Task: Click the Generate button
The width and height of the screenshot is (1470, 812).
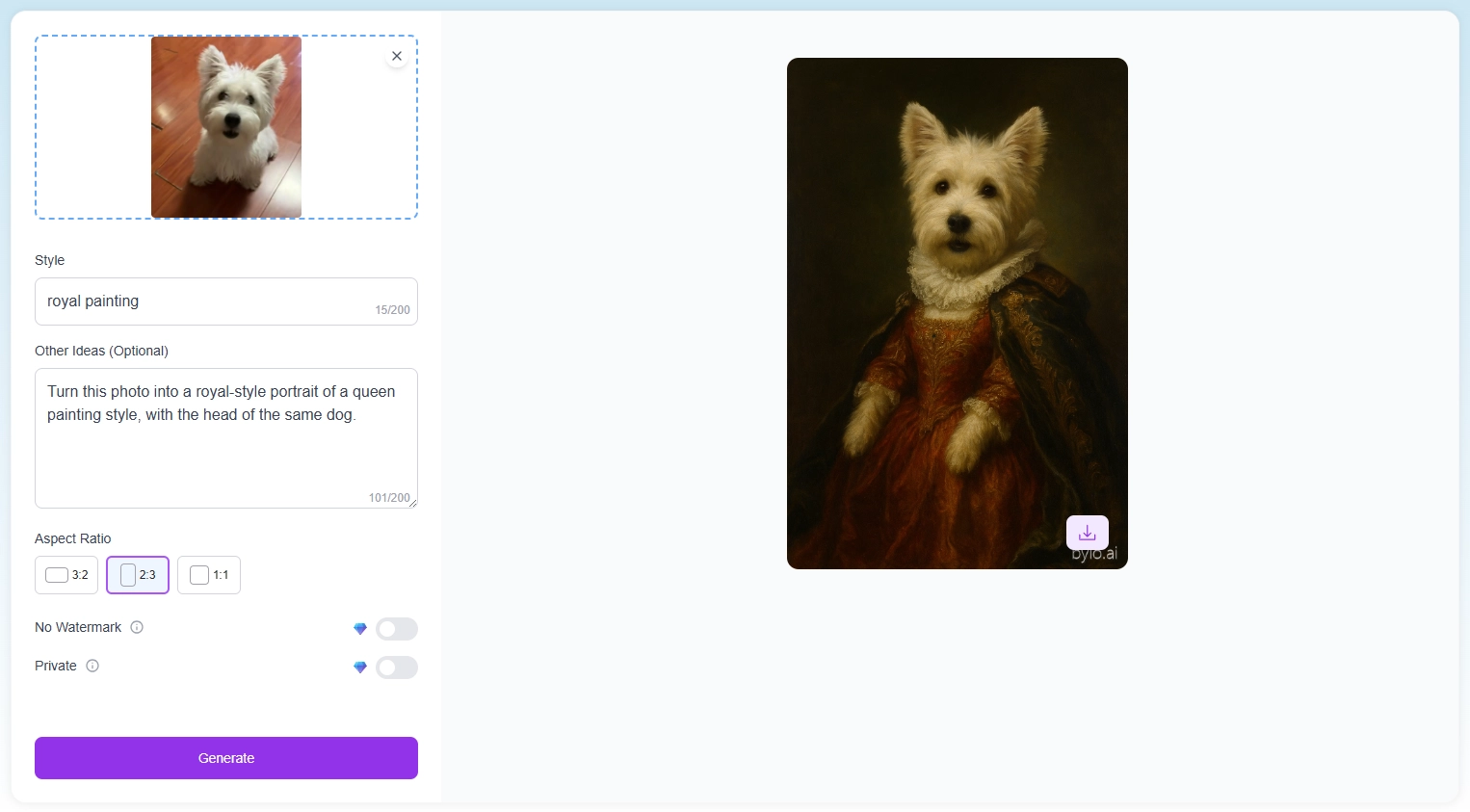Action: pos(225,758)
